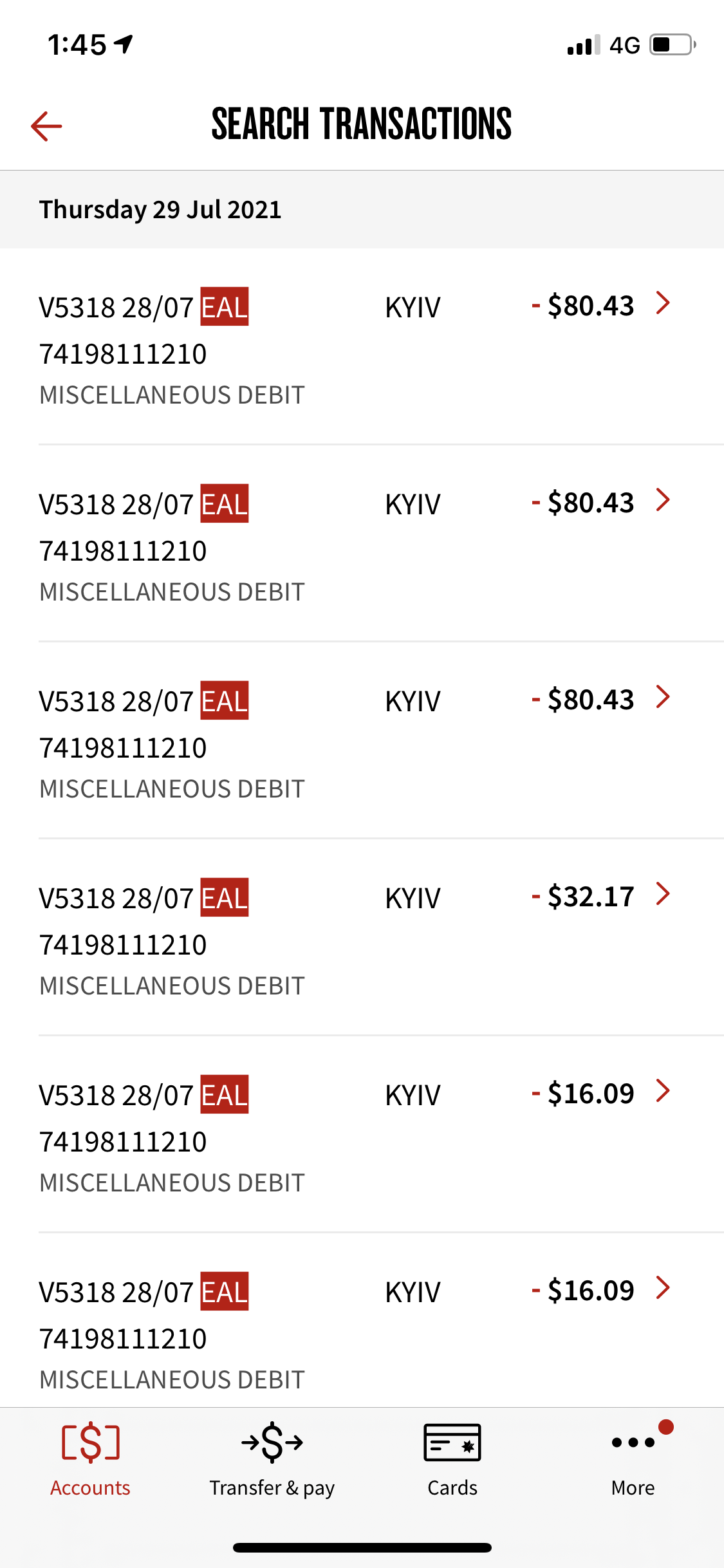Tap the red back arrow
Screen dimensions: 724x1568
[46, 126]
